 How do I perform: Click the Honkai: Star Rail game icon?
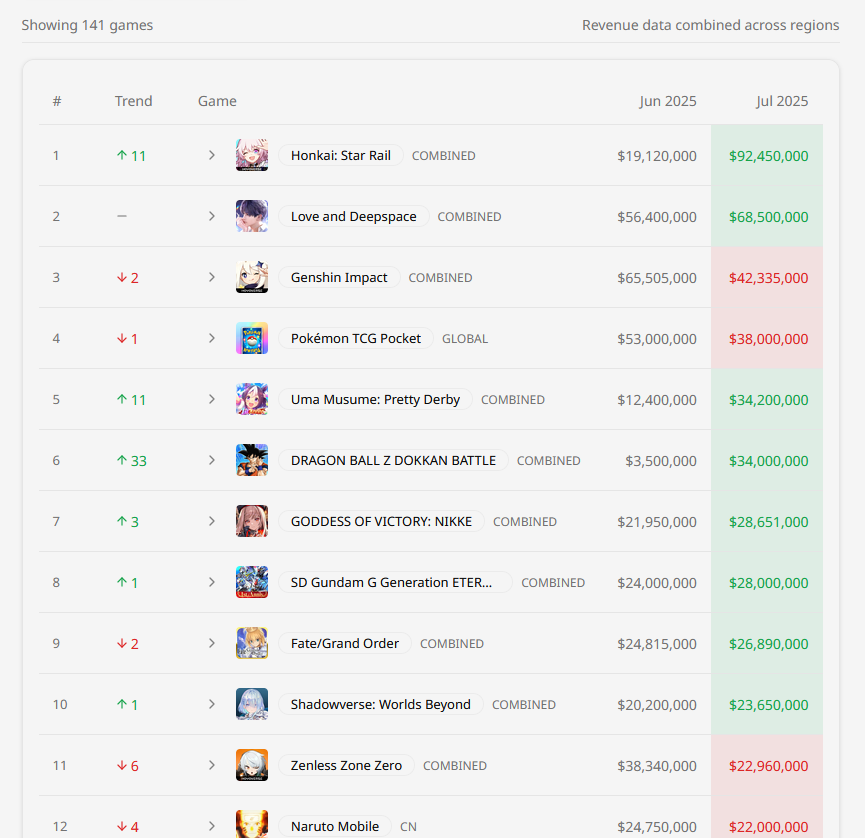coord(252,155)
